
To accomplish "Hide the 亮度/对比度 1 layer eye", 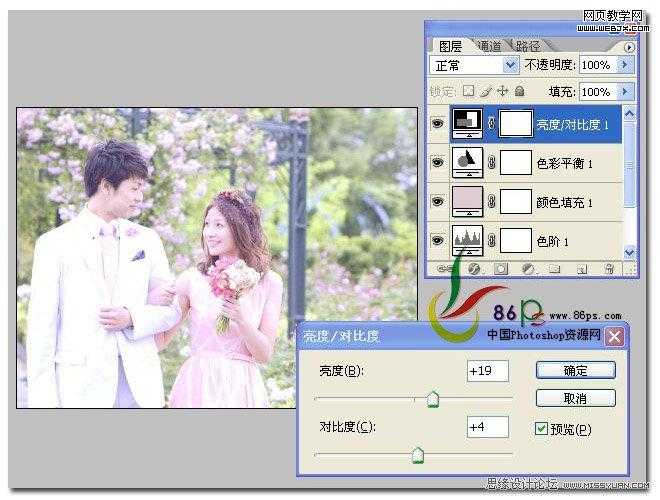I will pos(438,124).
